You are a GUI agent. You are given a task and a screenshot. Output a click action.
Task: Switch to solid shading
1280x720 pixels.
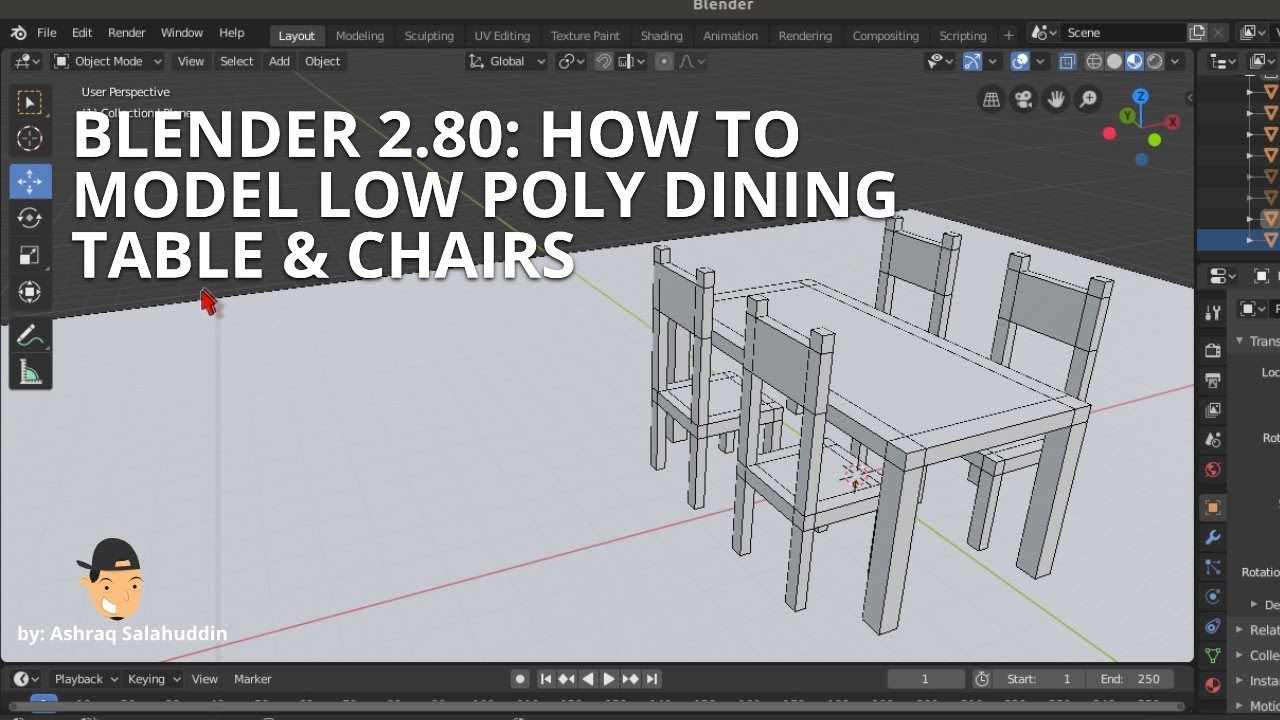coord(1114,61)
